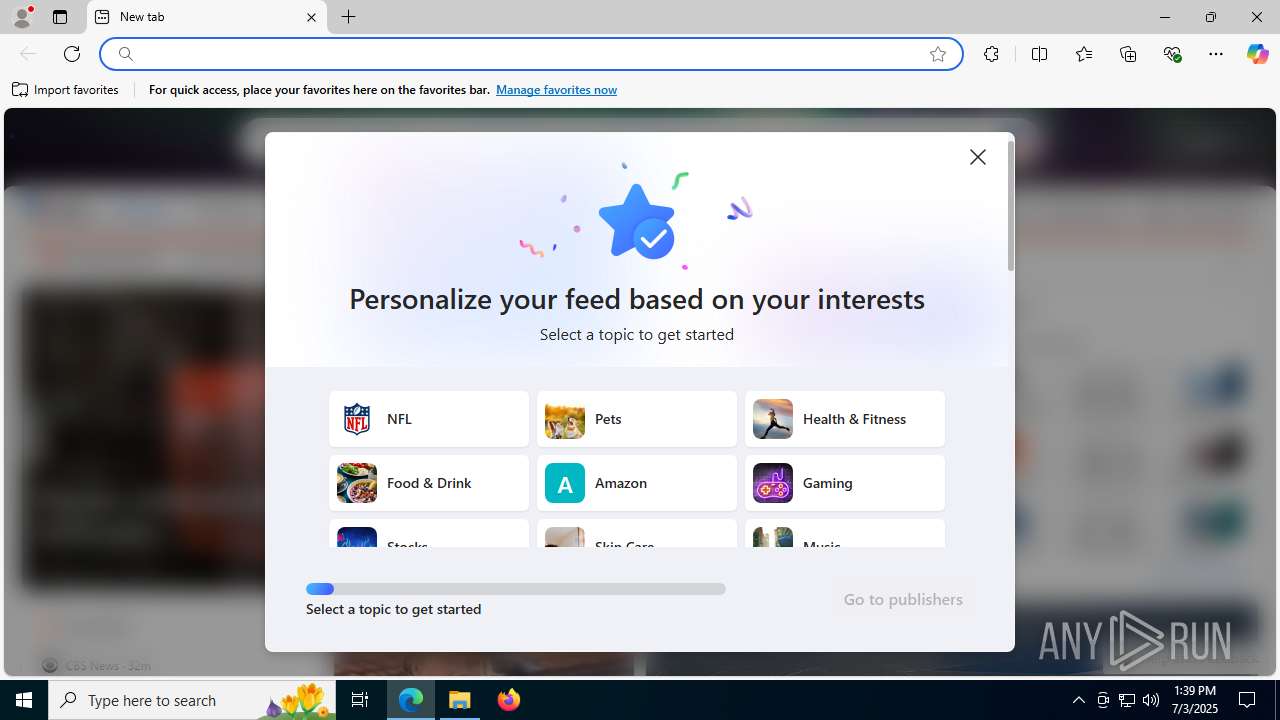Open the Windows Start menu
Screen dimensions: 1280x720
(x=24, y=700)
